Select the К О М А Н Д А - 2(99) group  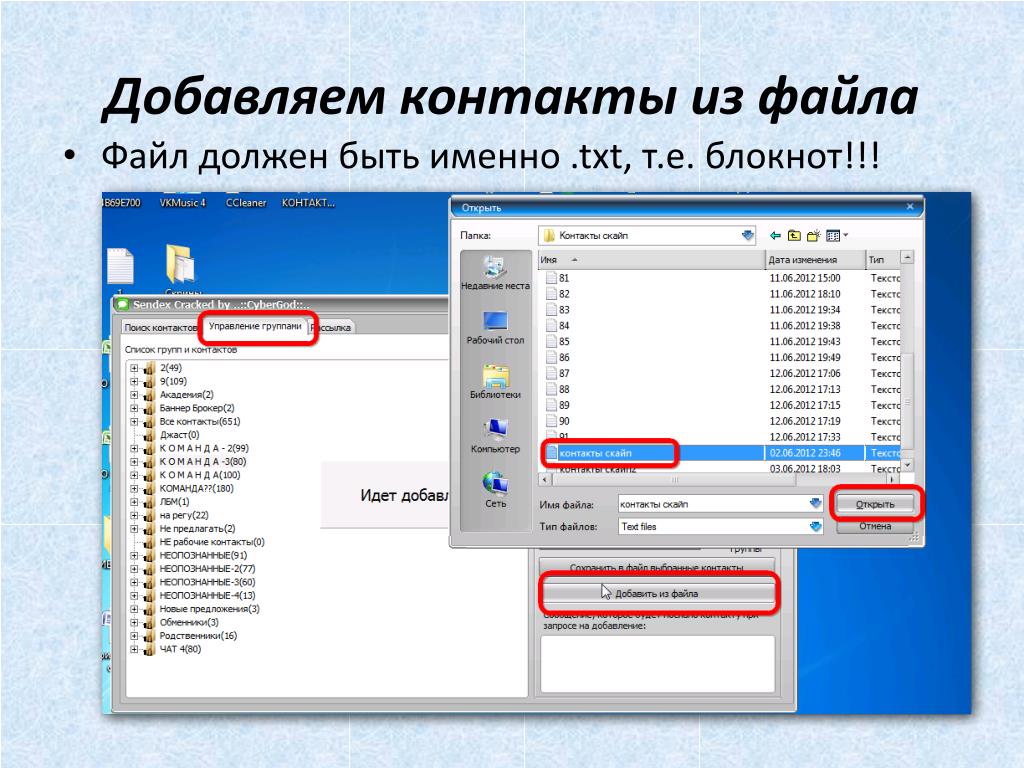pos(204,449)
